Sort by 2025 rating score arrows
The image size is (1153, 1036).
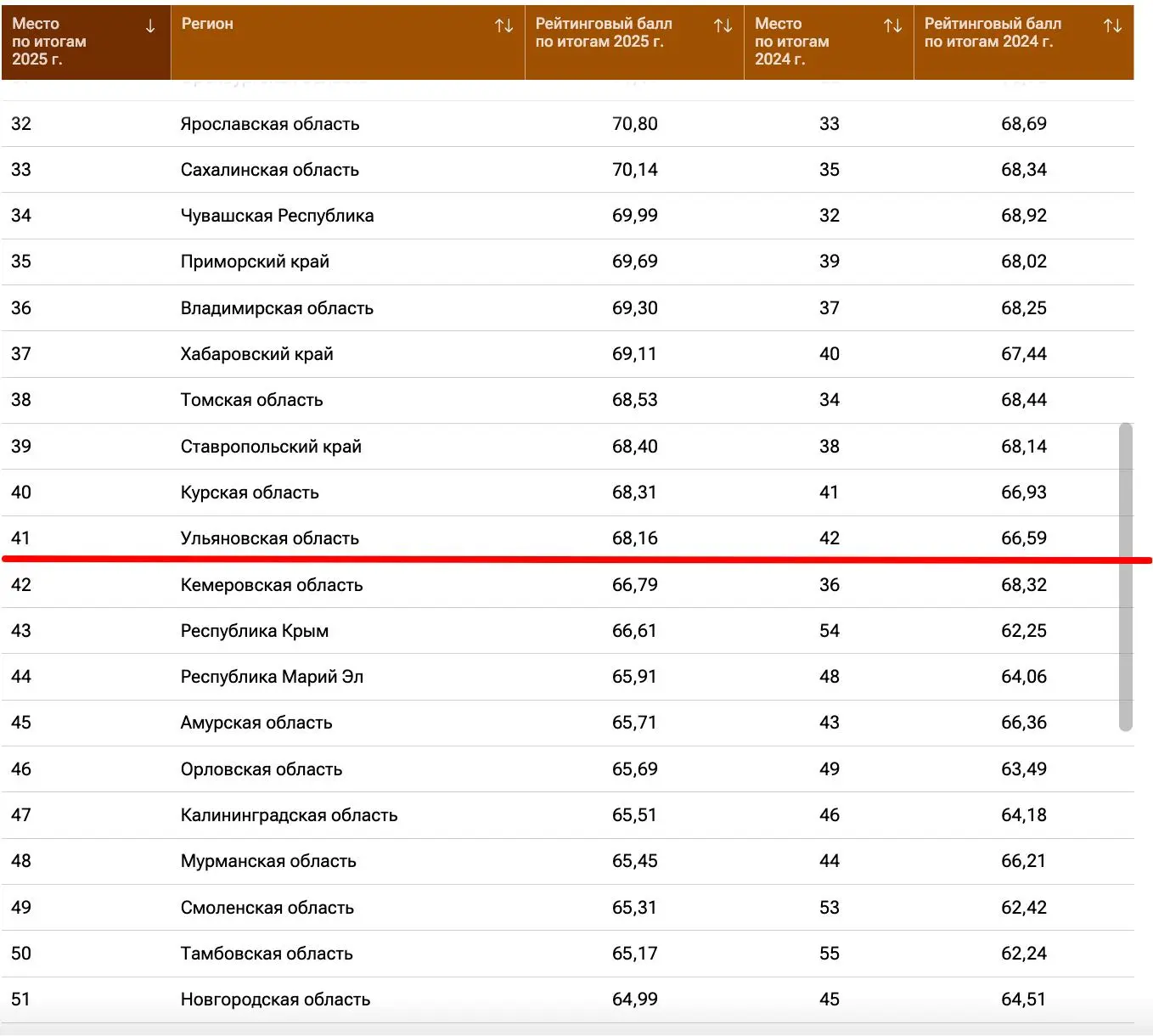(x=723, y=26)
